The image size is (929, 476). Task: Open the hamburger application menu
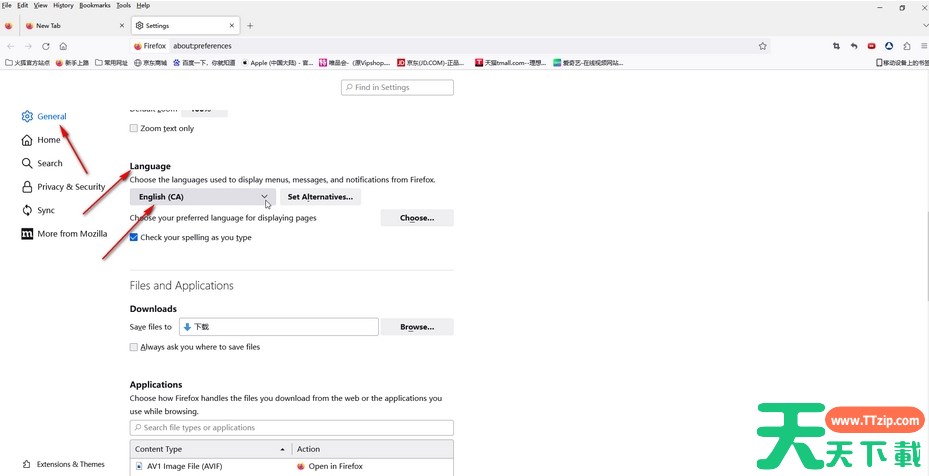coord(924,46)
